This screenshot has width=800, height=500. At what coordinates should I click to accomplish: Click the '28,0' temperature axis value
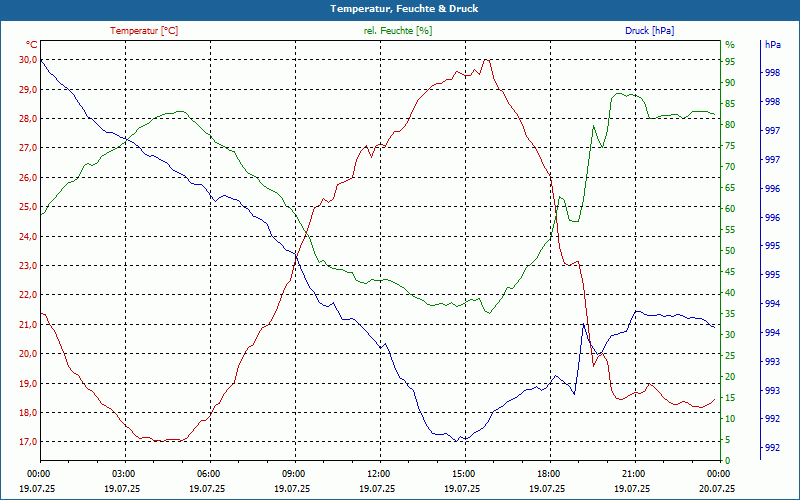coord(28,118)
